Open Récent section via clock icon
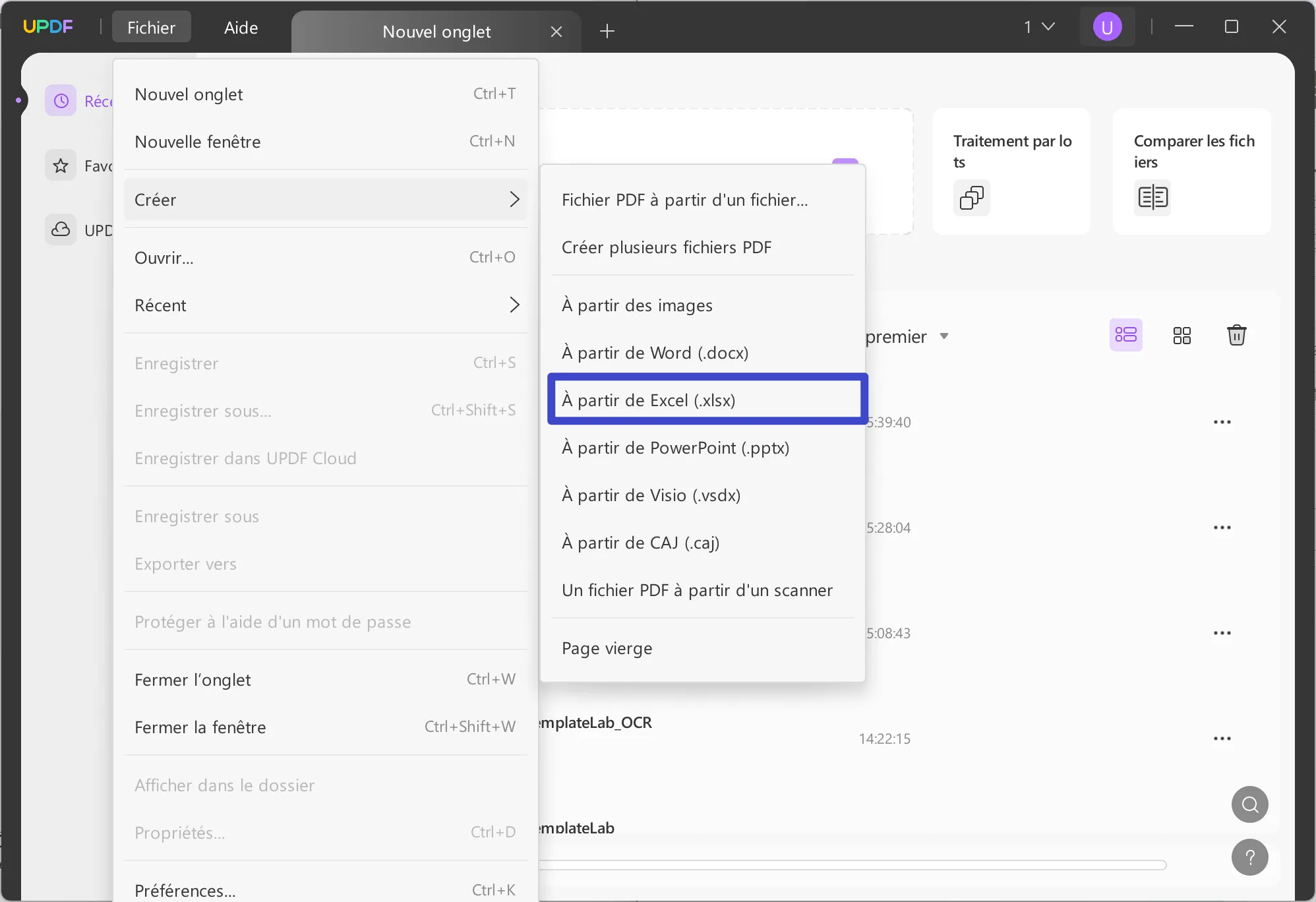 tap(60, 100)
